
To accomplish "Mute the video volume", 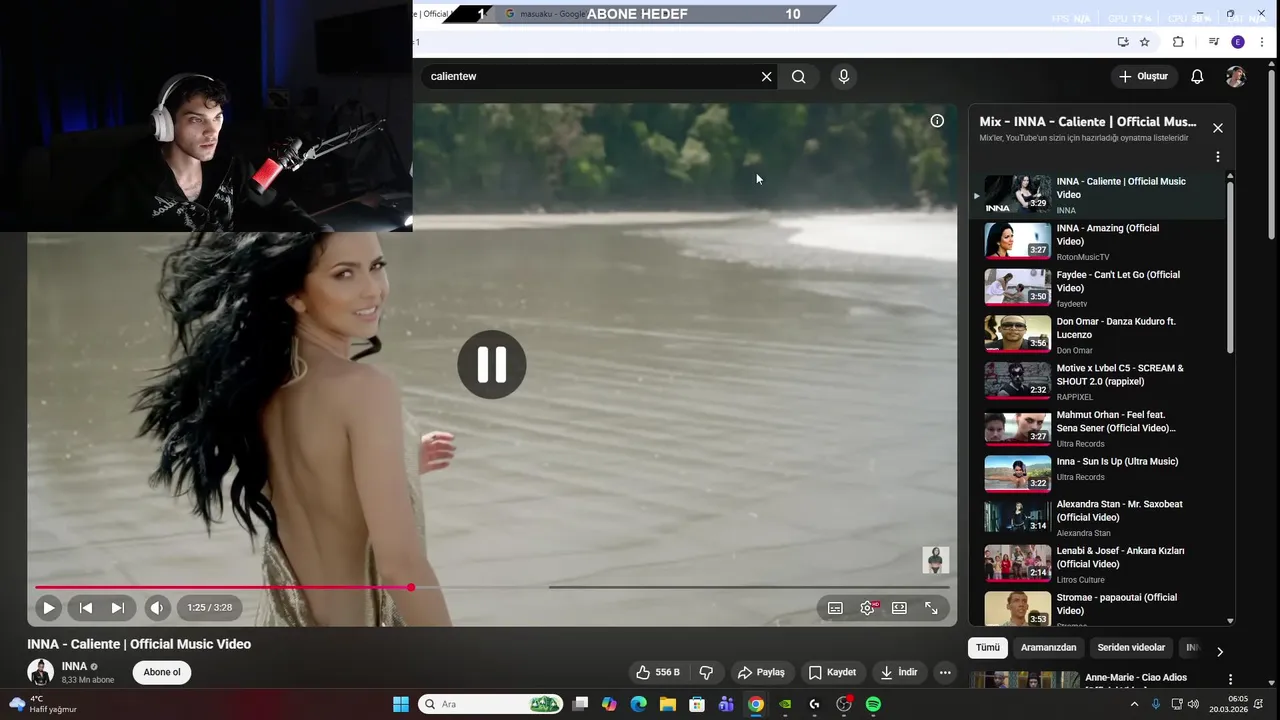I will click(157, 607).
